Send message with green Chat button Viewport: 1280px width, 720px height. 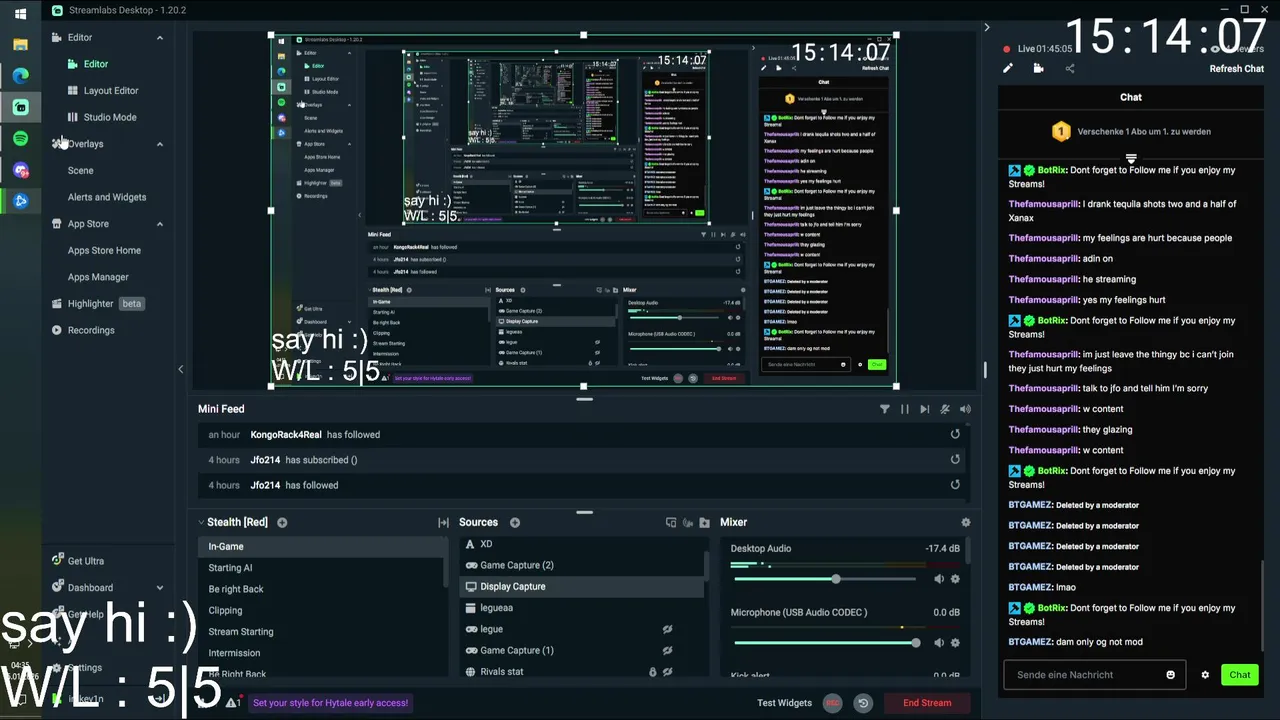1240,675
